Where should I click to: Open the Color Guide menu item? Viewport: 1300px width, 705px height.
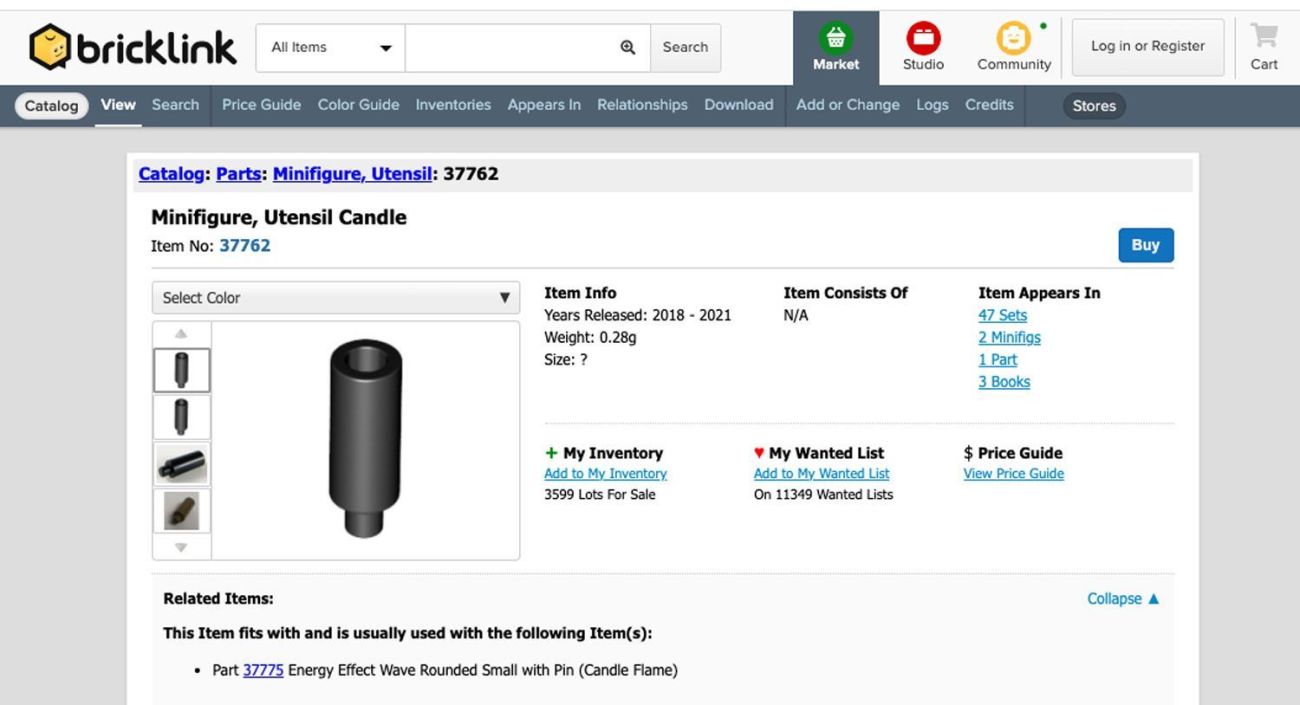[358, 105]
